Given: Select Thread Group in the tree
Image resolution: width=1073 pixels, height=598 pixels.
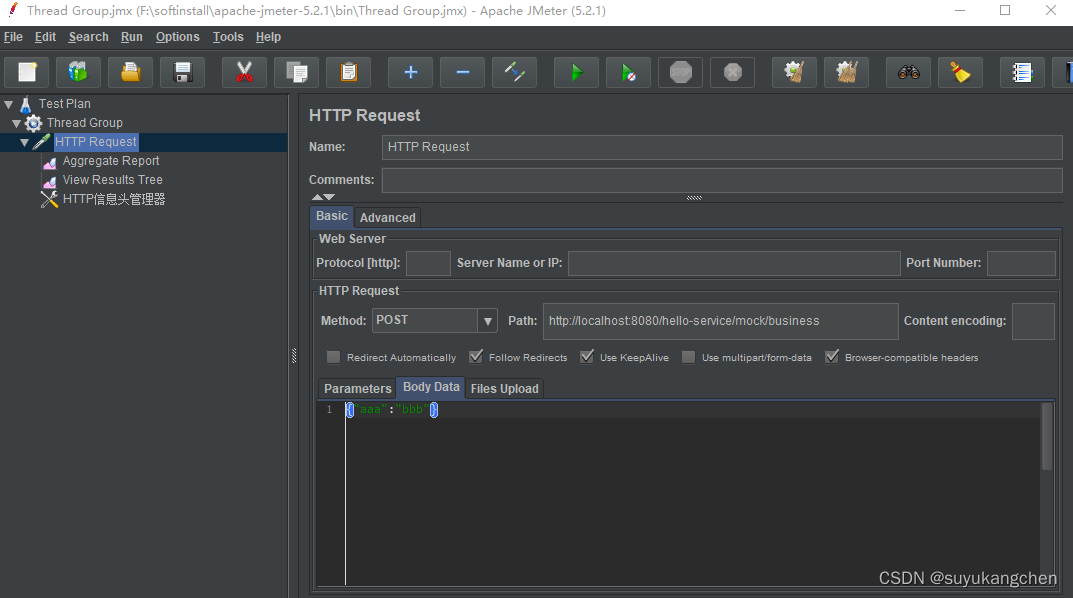Looking at the screenshot, I should point(85,122).
